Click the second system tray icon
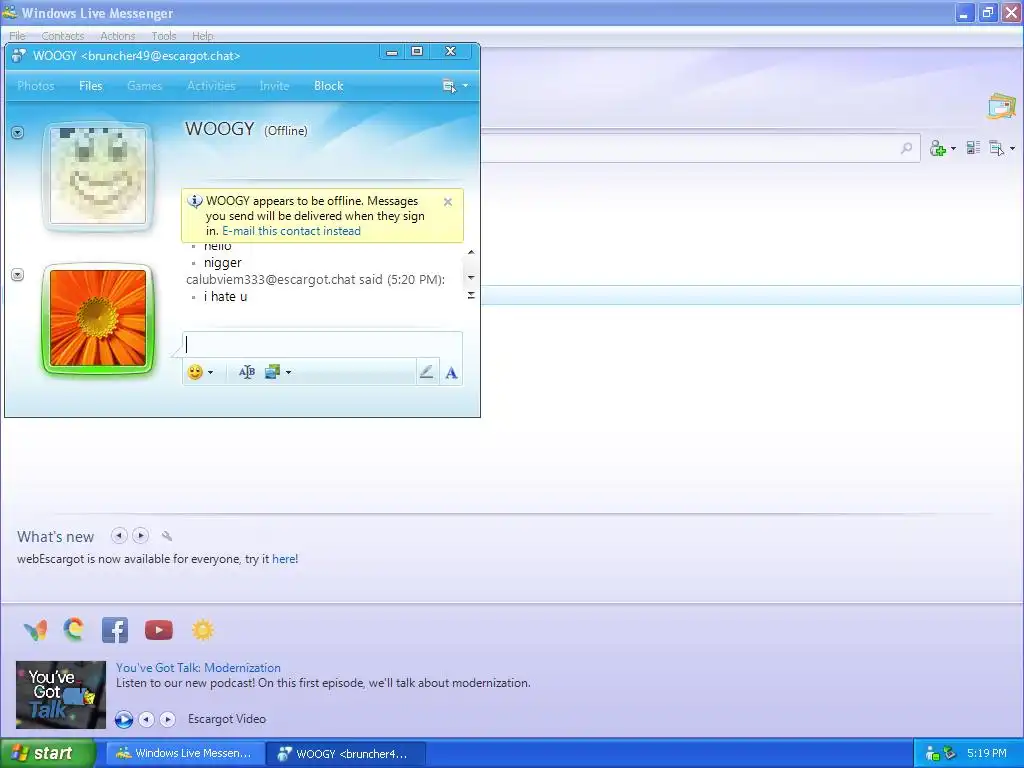The image size is (1024, 768). (950, 754)
